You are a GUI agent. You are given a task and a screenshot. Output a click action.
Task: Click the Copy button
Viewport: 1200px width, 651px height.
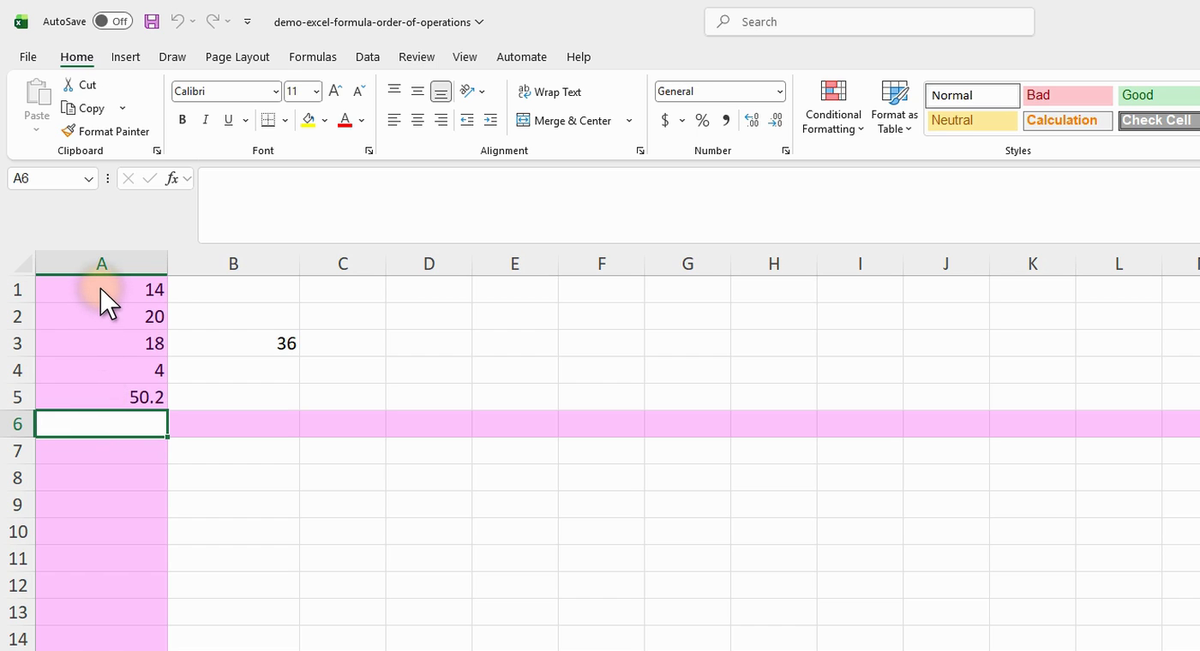pyautogui.click(x=83, y=108)
